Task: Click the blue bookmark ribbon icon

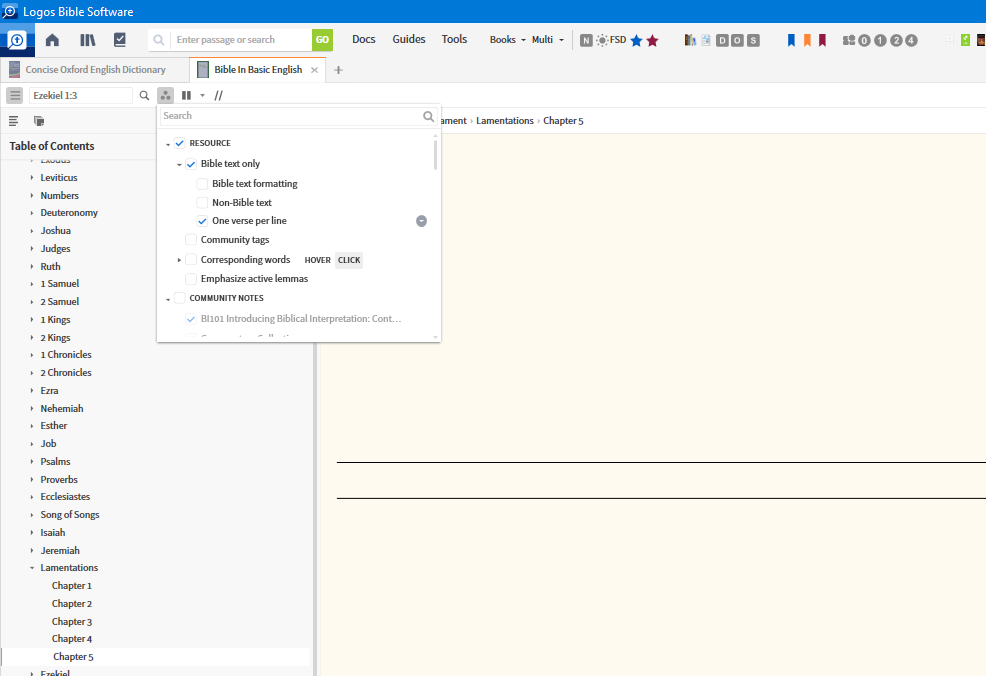Action: click(791, 41)
